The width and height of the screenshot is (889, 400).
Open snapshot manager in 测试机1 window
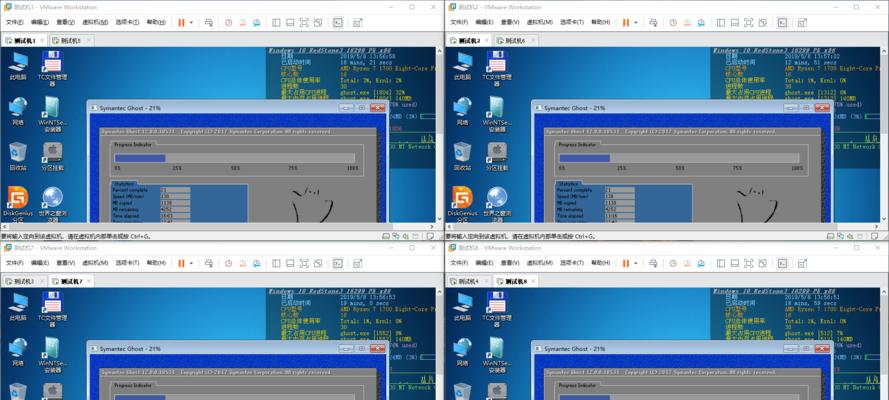(257, 23)
